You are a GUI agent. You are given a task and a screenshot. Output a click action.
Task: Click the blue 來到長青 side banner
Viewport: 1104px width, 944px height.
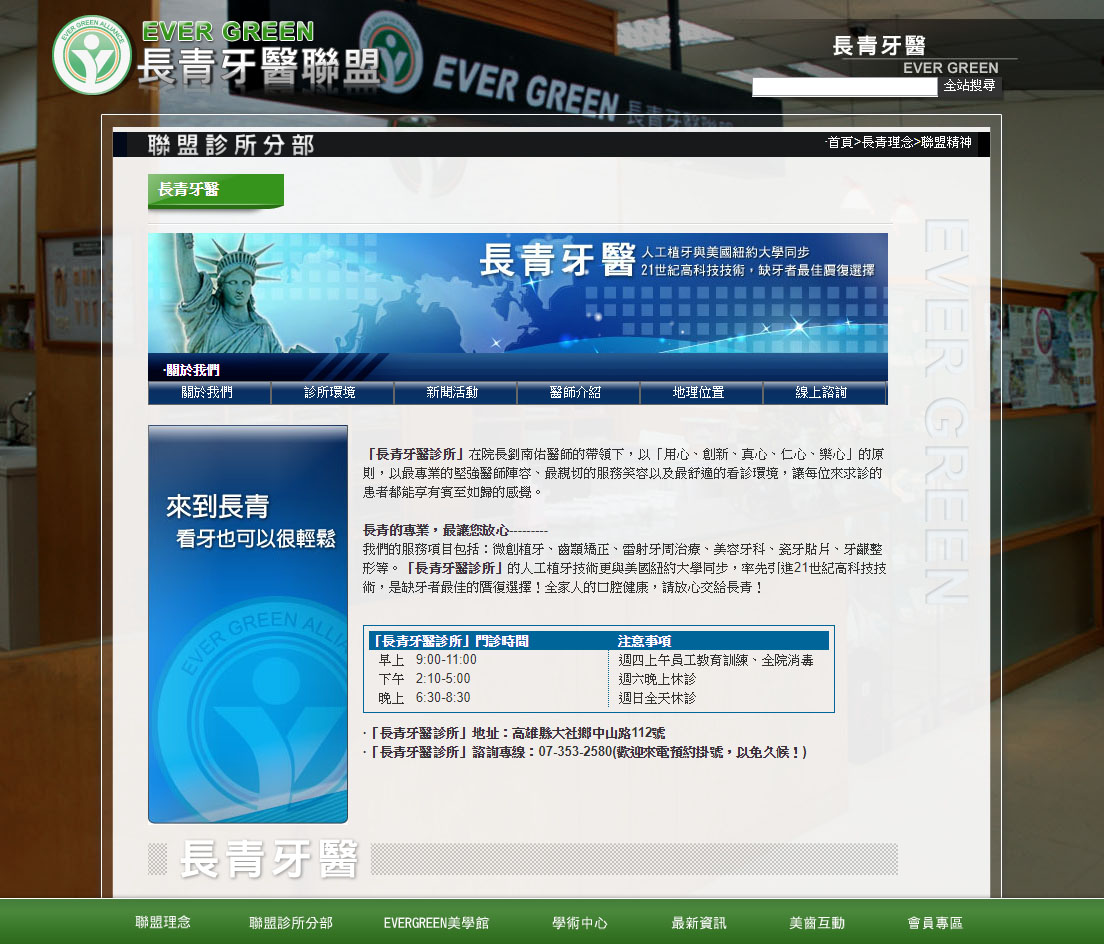click(248, 623)
